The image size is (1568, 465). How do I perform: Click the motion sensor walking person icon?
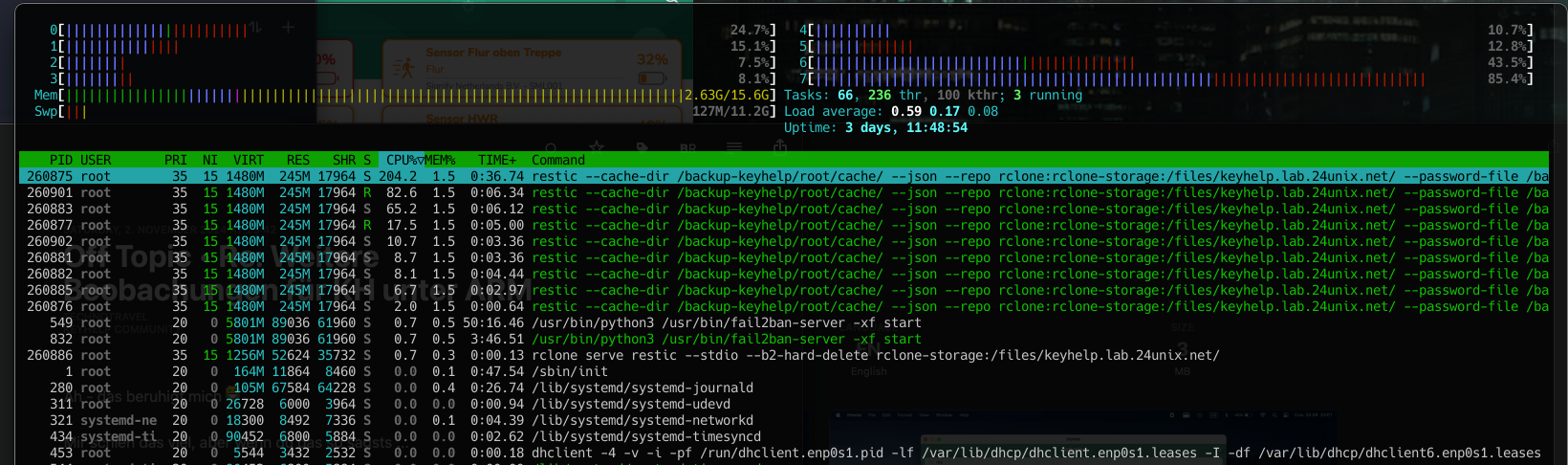point(404,68)
